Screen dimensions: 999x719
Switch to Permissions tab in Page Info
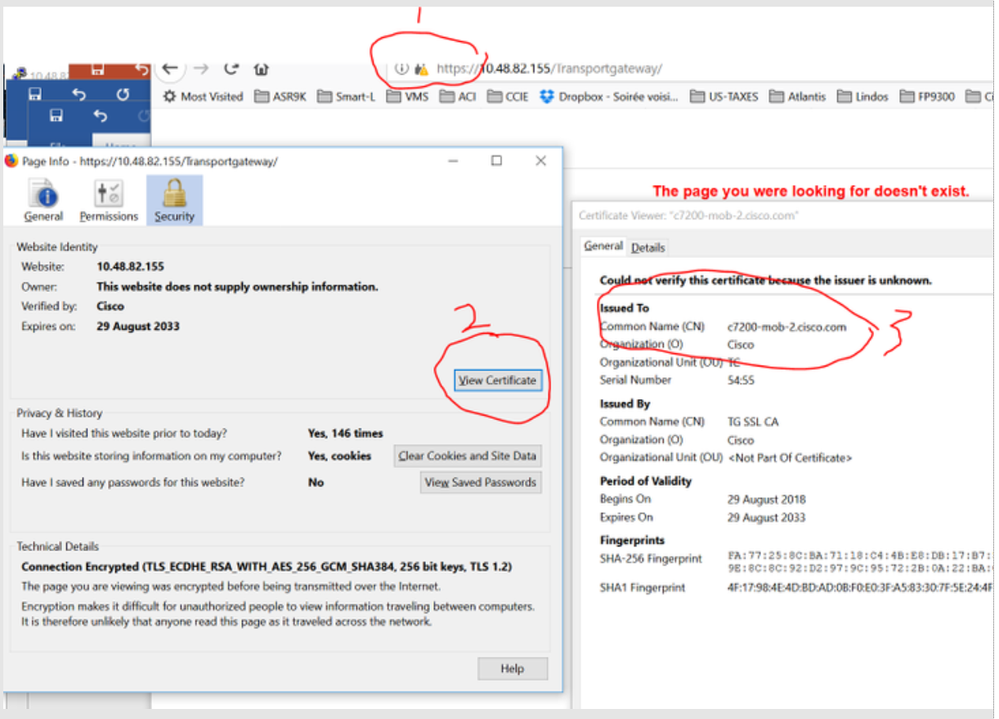click(x=109, y=201)
